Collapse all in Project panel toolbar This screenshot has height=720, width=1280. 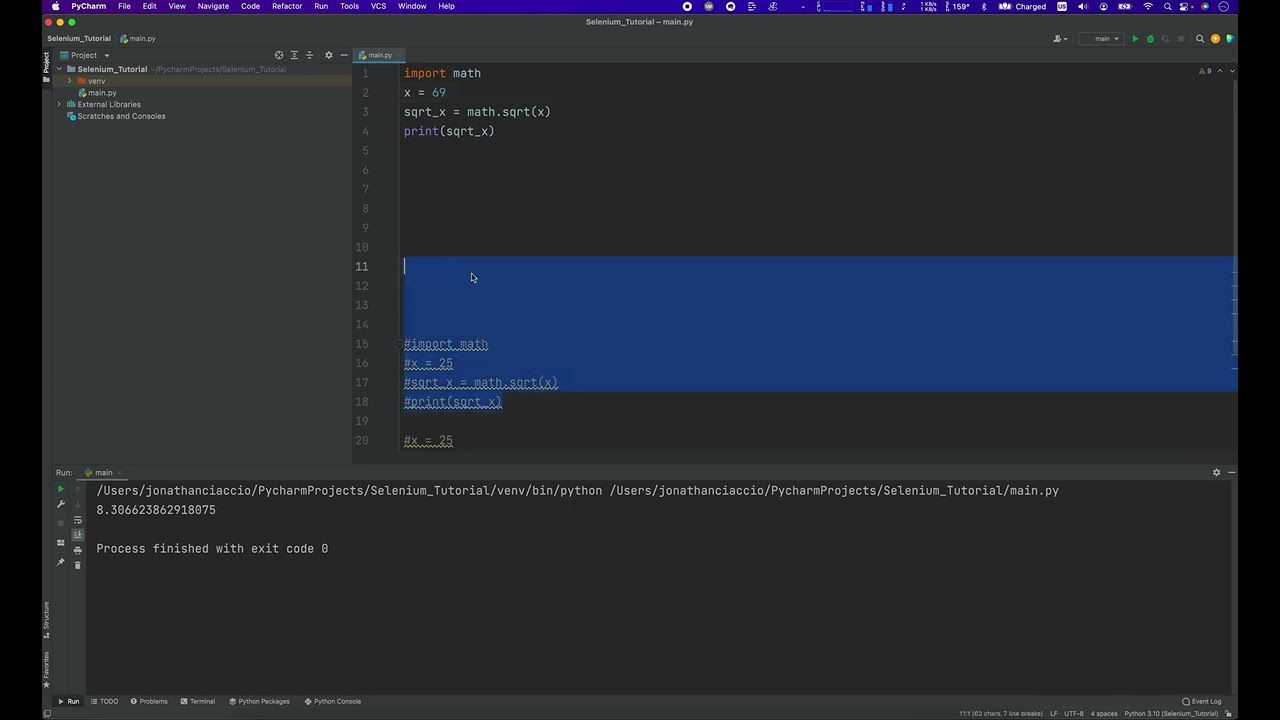point(309,55)
